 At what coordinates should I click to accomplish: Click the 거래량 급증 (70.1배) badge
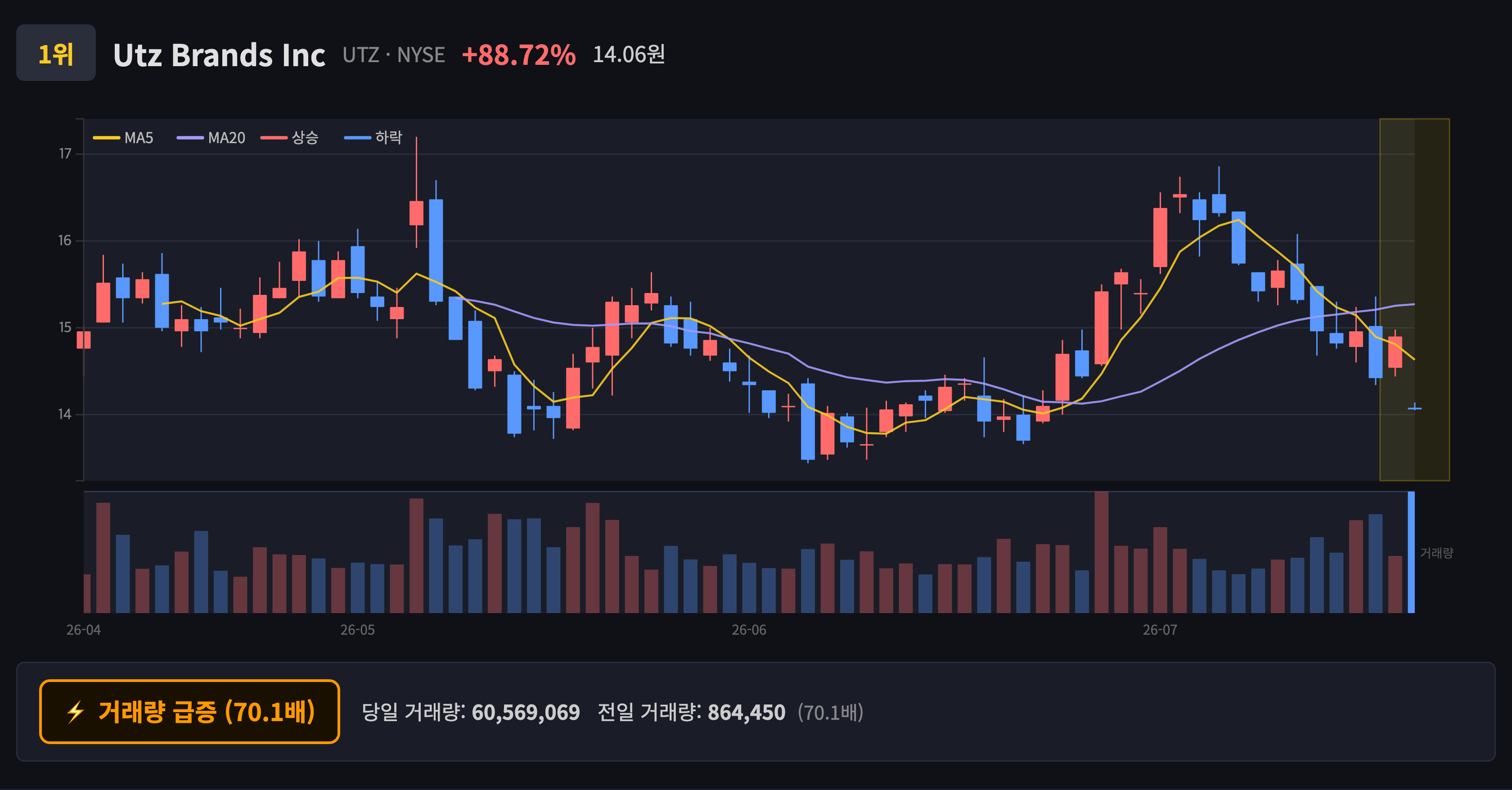coord(189,711)
